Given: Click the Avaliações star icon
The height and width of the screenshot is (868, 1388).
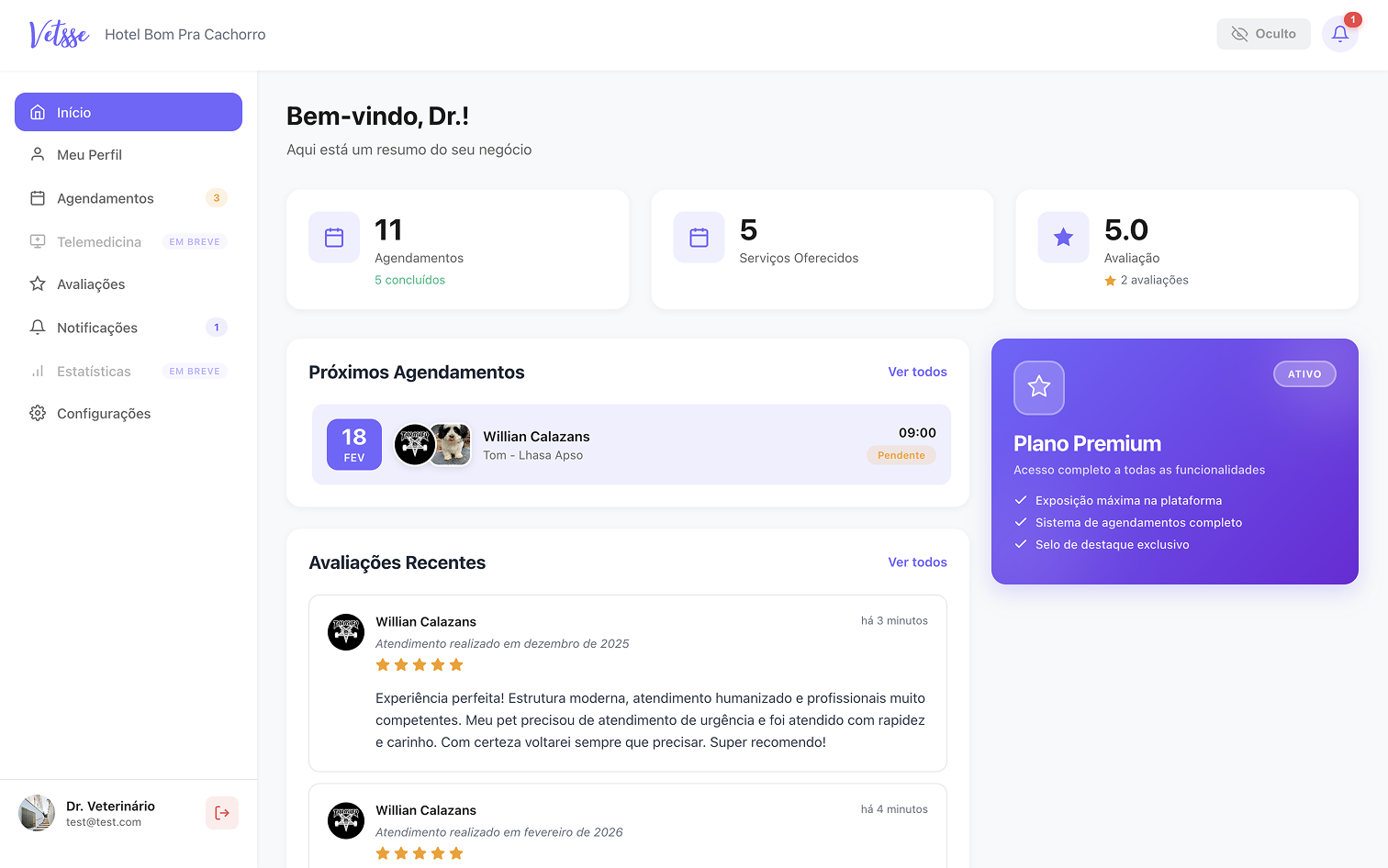Looking at the screenshot, I should click(x=38, y=284).
